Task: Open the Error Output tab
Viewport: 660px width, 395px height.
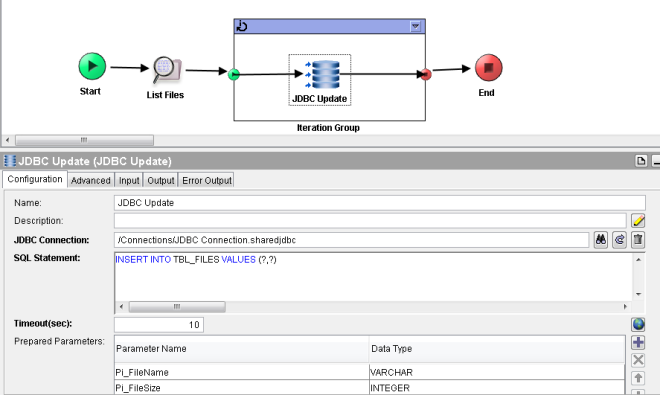Action: pyautogui.click(x=207, y=180)
